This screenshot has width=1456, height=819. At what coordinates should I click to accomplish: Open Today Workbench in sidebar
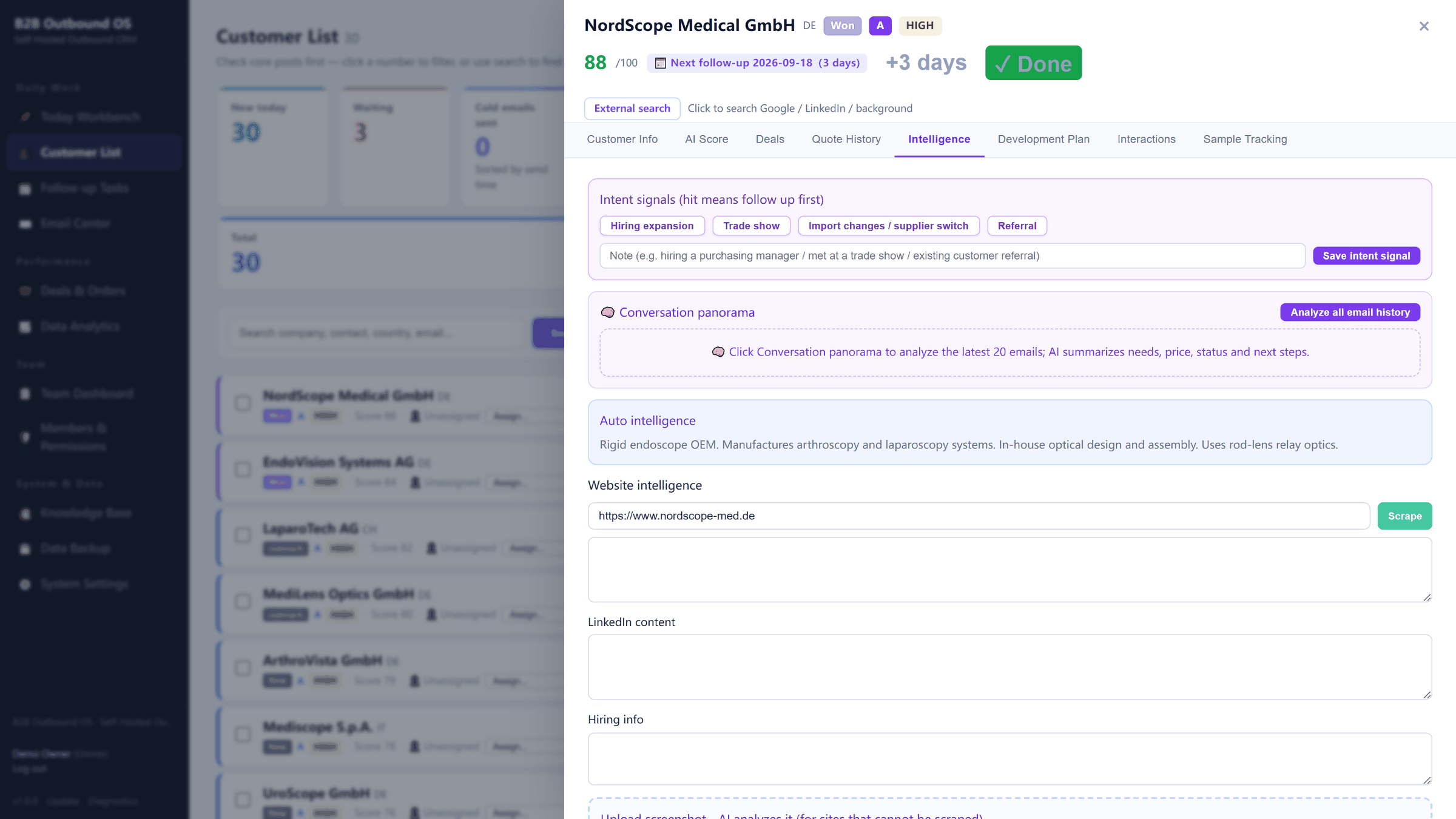(x=94, y=116)
